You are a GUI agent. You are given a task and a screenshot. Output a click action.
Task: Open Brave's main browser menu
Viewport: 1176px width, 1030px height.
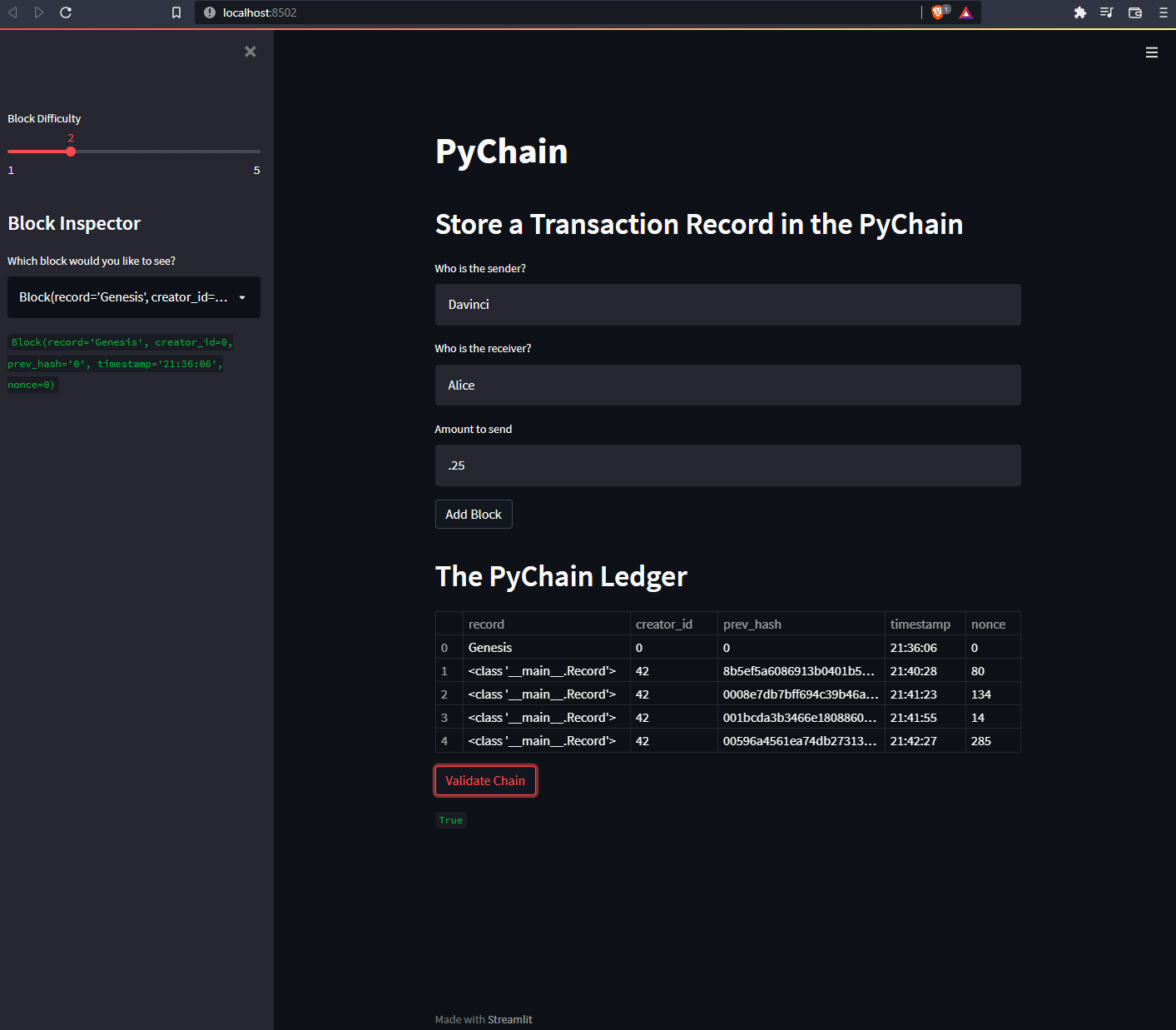[x=1164, y=12]
